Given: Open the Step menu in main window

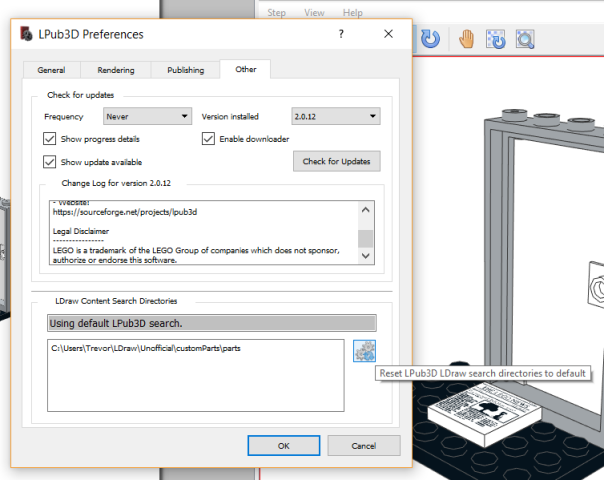Looking at the screenshot, I should pos(277,13).
